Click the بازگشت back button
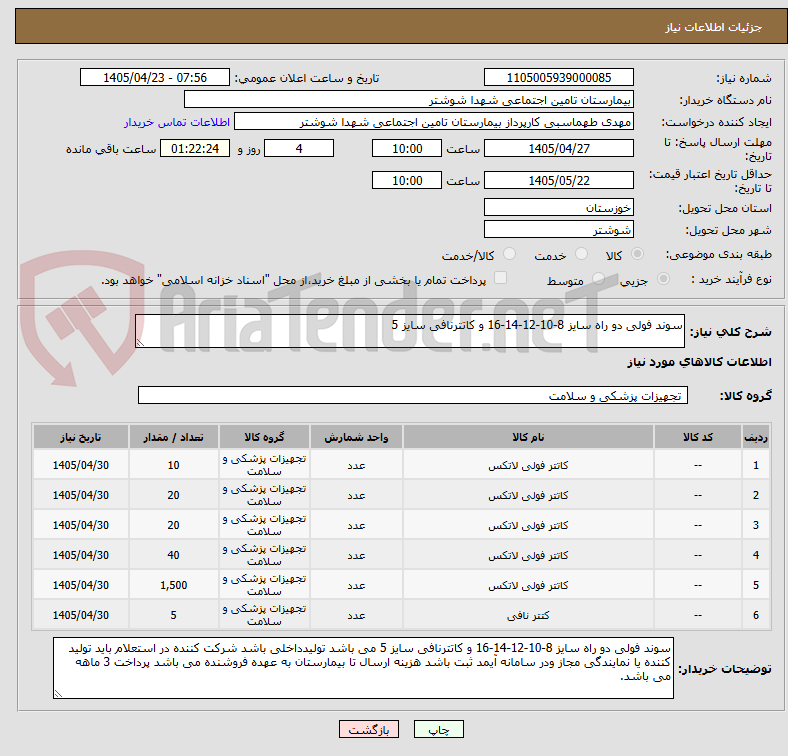 click(369, 729)
